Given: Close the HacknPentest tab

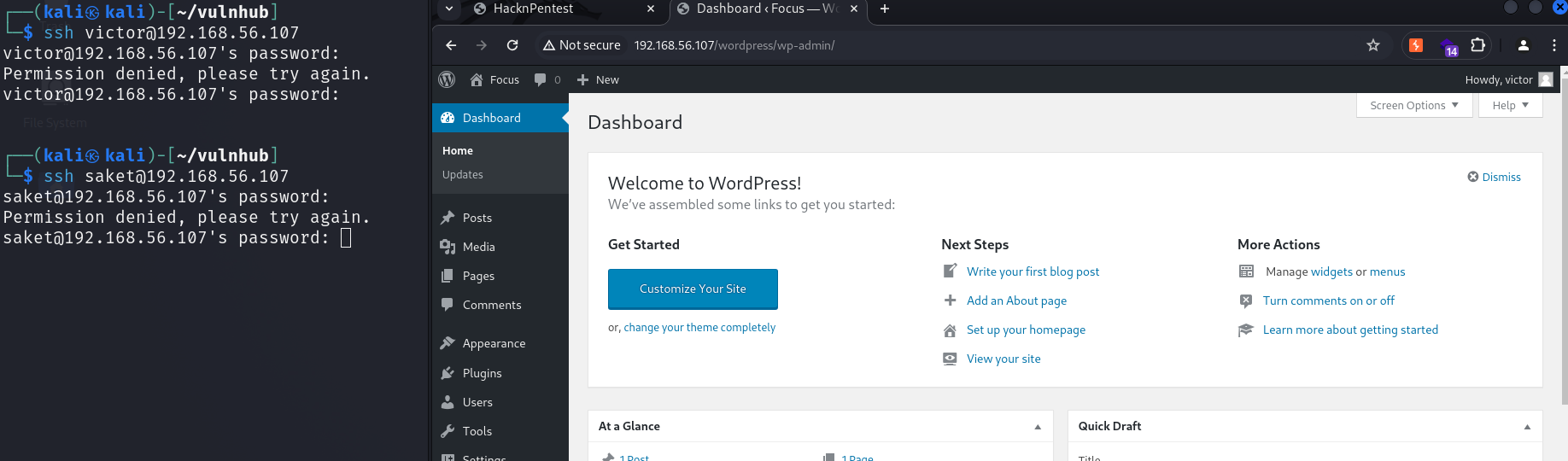Looking at the screenshot, I should (651, 9).
